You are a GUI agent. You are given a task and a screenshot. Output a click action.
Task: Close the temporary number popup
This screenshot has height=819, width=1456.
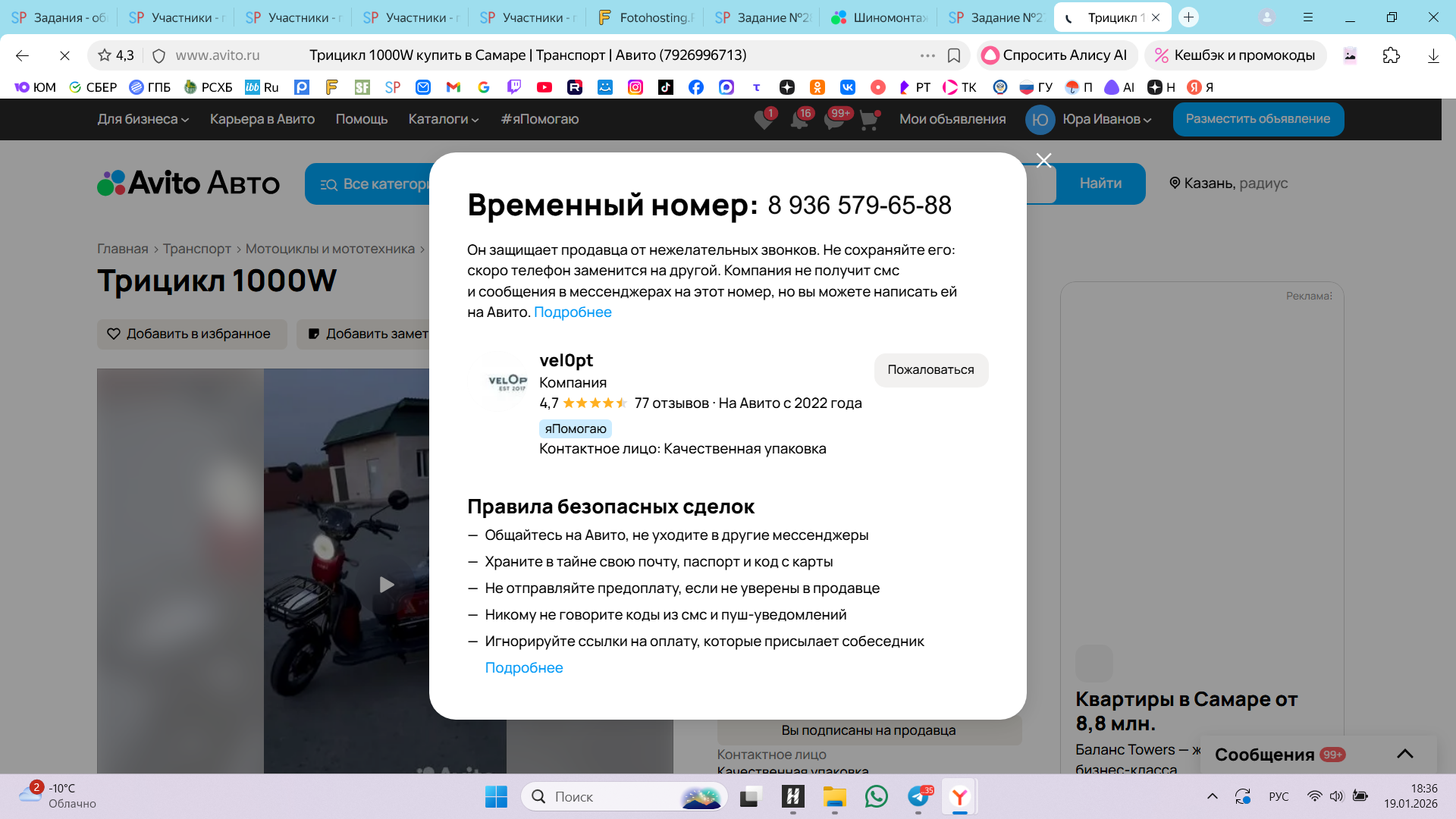pyautogui.click(x=1043, y=160)
